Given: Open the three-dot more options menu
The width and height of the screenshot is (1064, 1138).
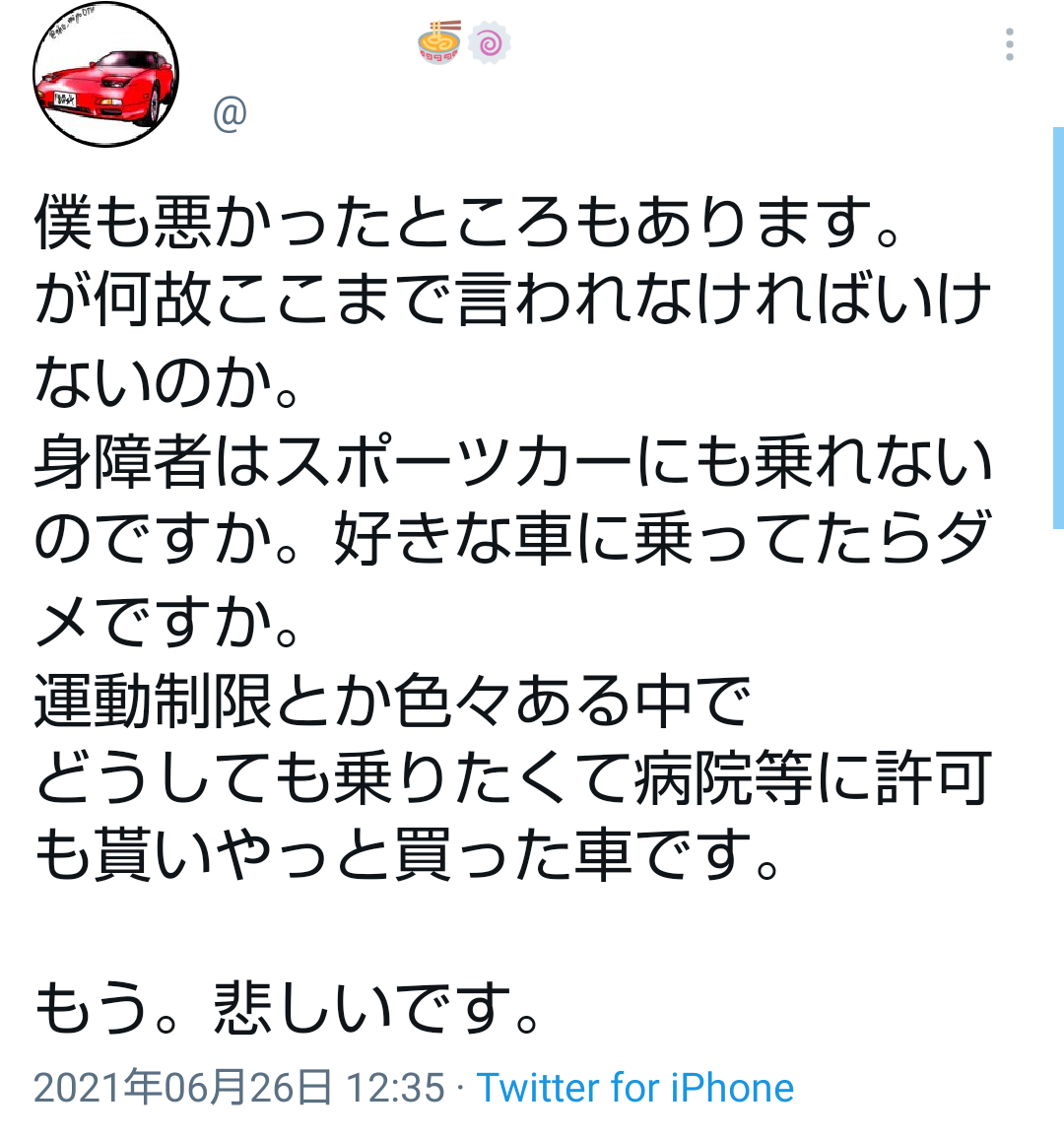Looking at the screenshot, I should pyautogui.click(x=1009, y=44).
